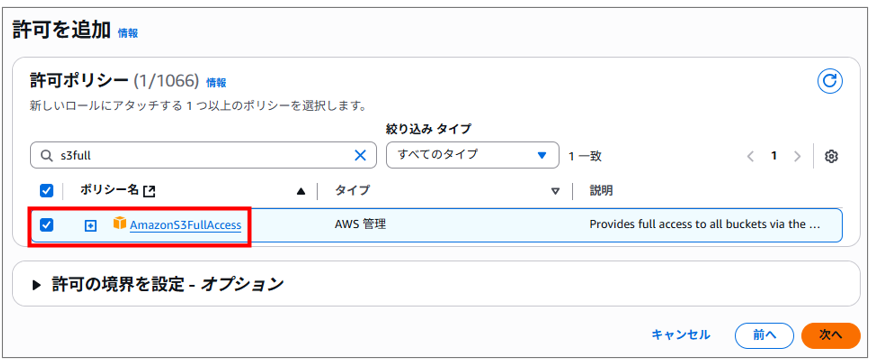Uncheck the AmazonS3FullAccess row checkbox
870x364 pixels.
point(47,225)
